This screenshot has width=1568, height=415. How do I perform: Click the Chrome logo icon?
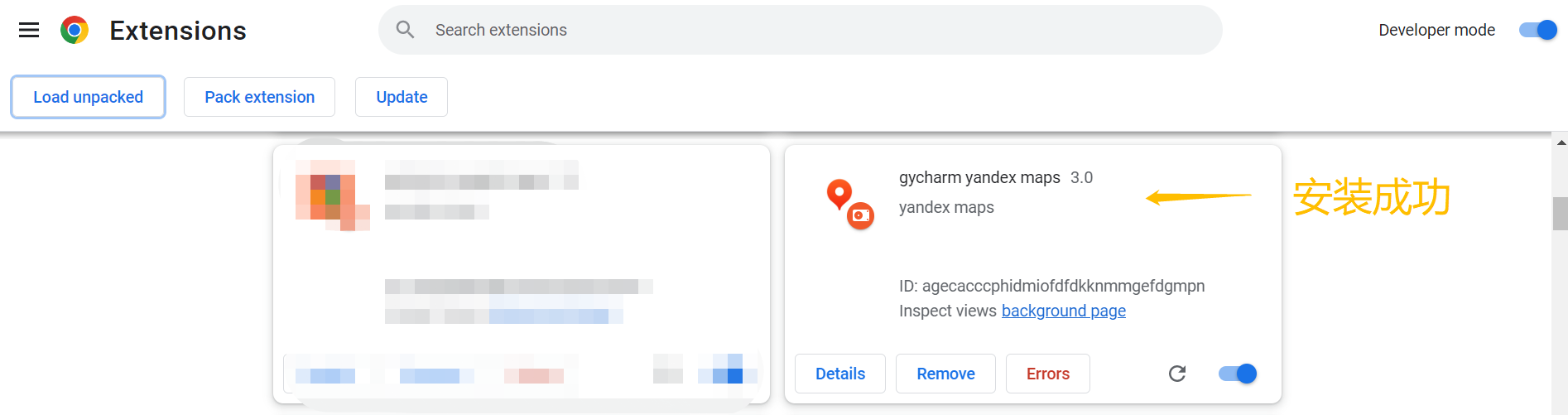[75, 31]
